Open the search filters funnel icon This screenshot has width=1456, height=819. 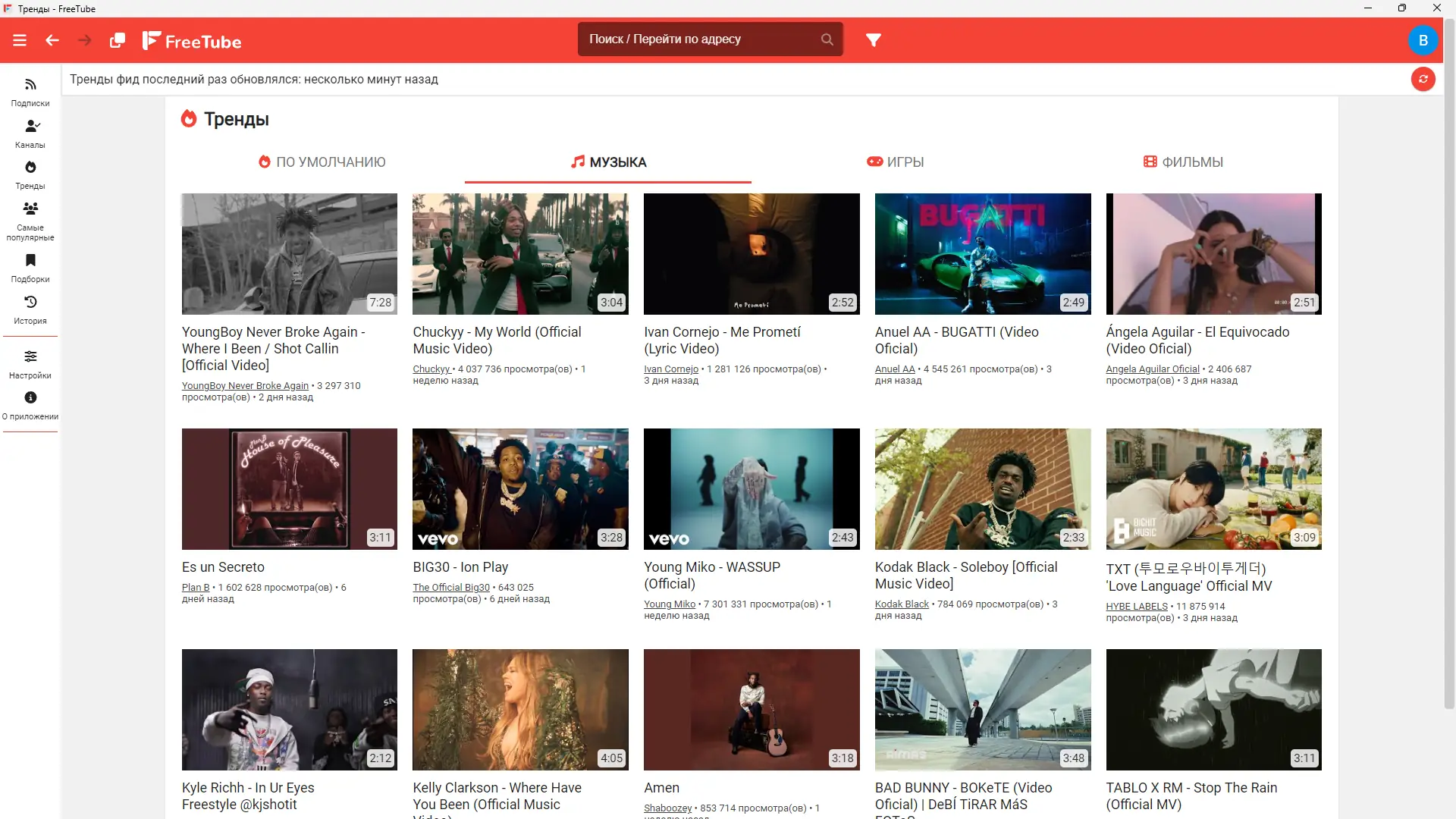point(874,40)
